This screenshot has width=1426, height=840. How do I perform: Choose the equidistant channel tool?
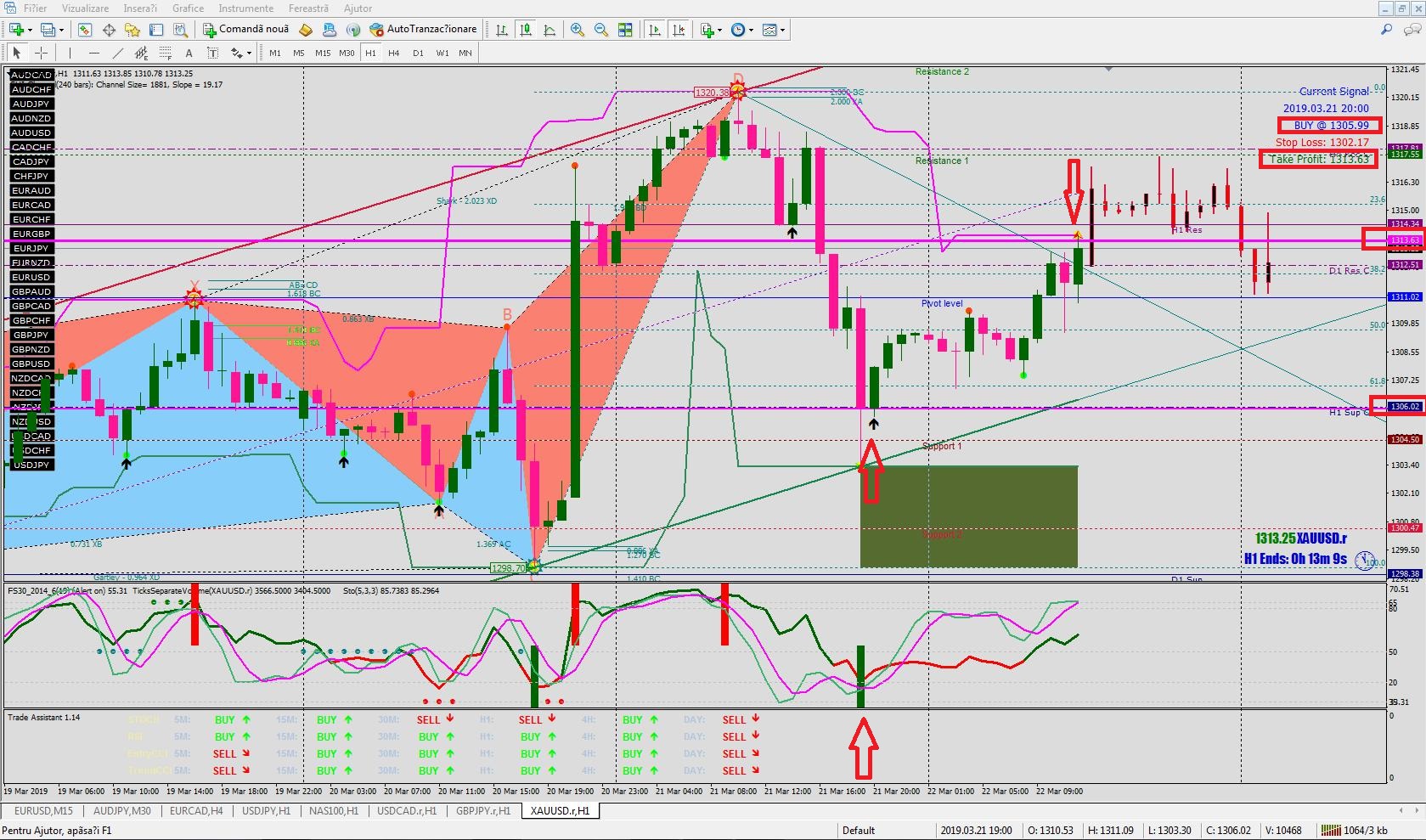141,53
